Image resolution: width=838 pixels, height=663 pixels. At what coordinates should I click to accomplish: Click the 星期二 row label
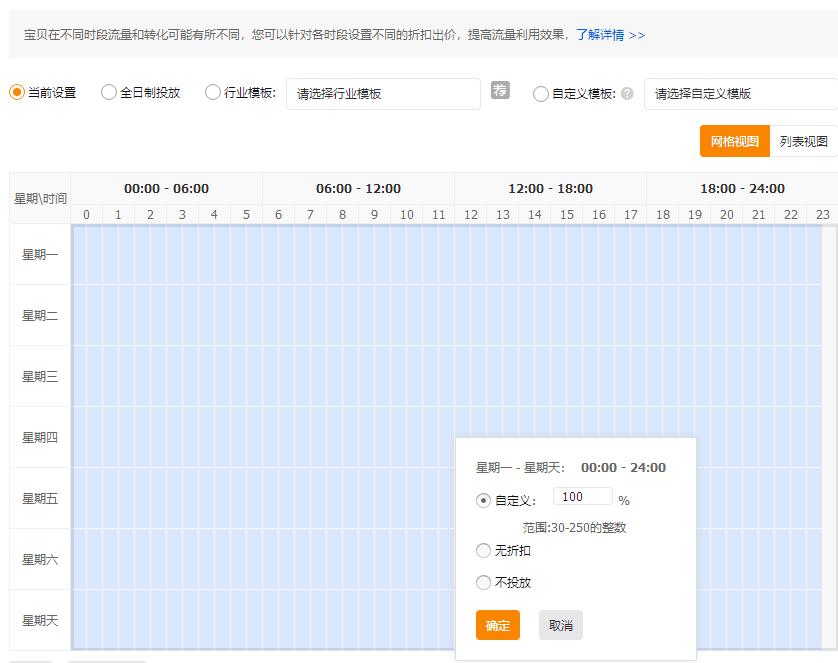(x=40, y=316)
